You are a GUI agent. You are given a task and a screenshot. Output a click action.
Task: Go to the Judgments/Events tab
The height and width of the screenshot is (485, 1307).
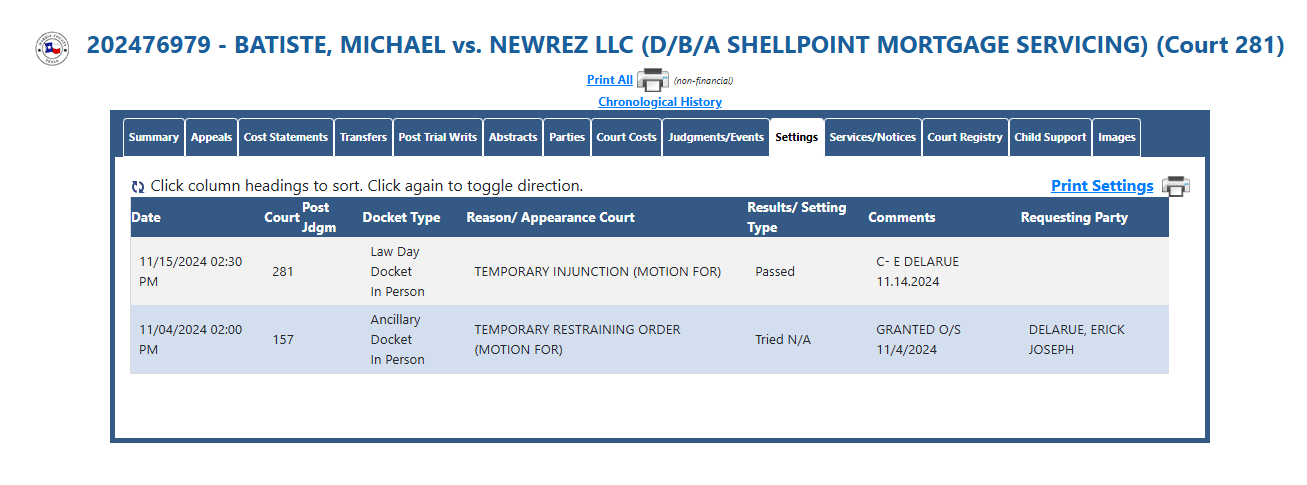coord(716,137)
